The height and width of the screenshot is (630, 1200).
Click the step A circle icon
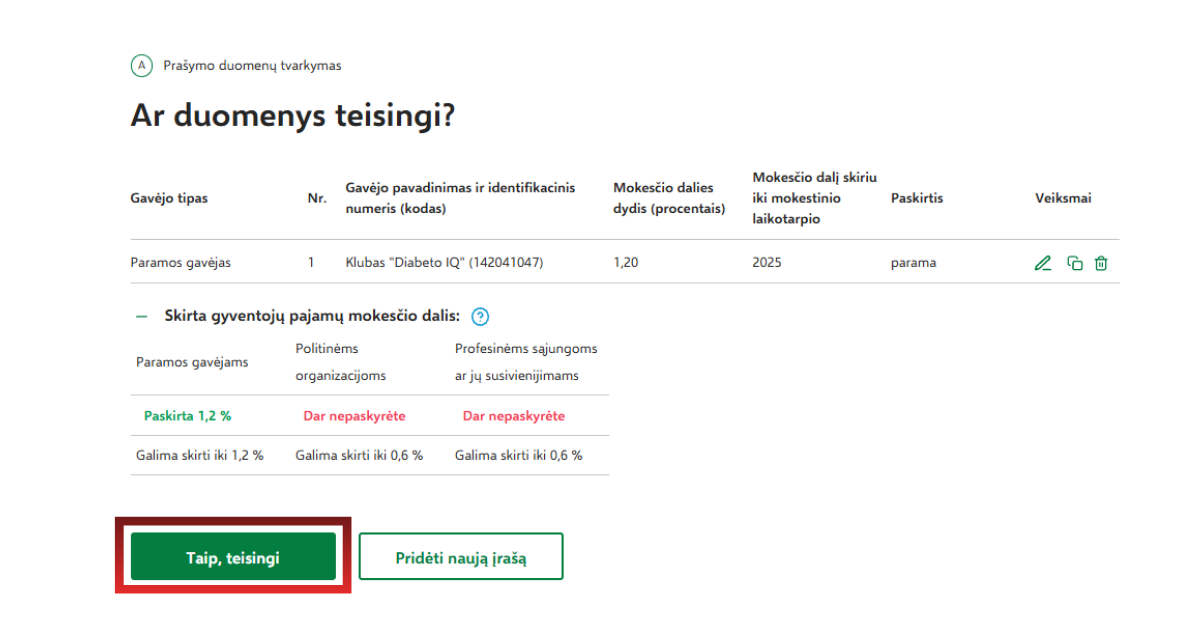[141, 66]
